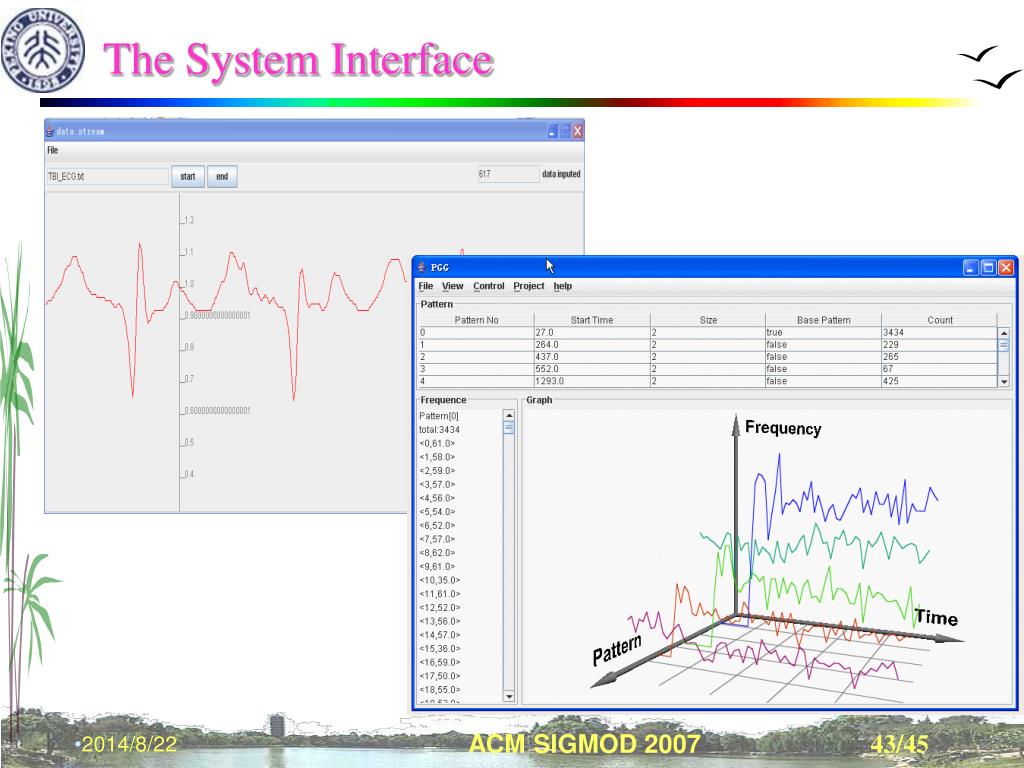Click the Pattern table scrollbar up arrow
1024x768 pixels.
tap(1004, 333)
